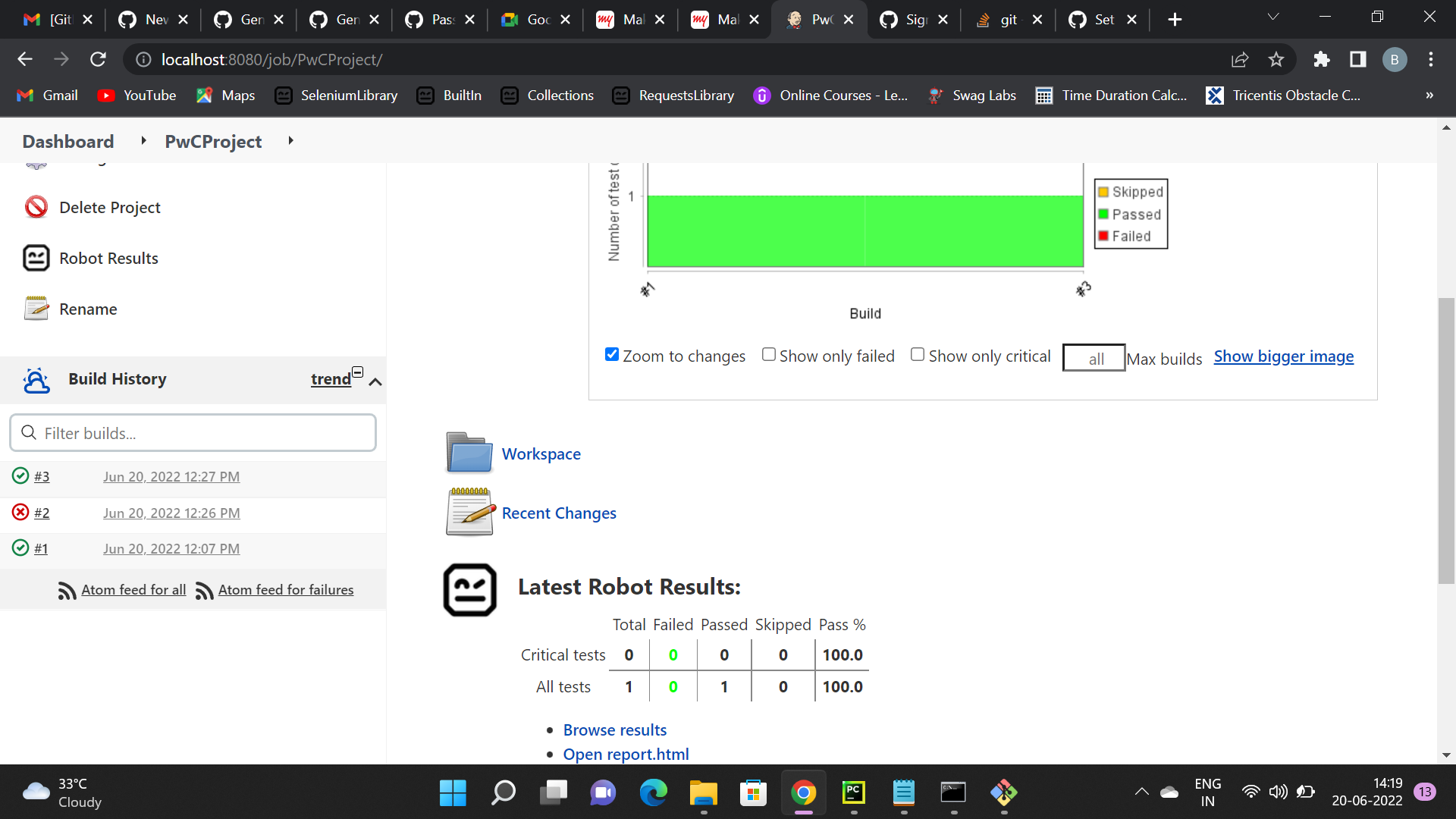Open the browser tab search chevron
This screenshot has height=819, width=1456.
[x=1272, y=16]
